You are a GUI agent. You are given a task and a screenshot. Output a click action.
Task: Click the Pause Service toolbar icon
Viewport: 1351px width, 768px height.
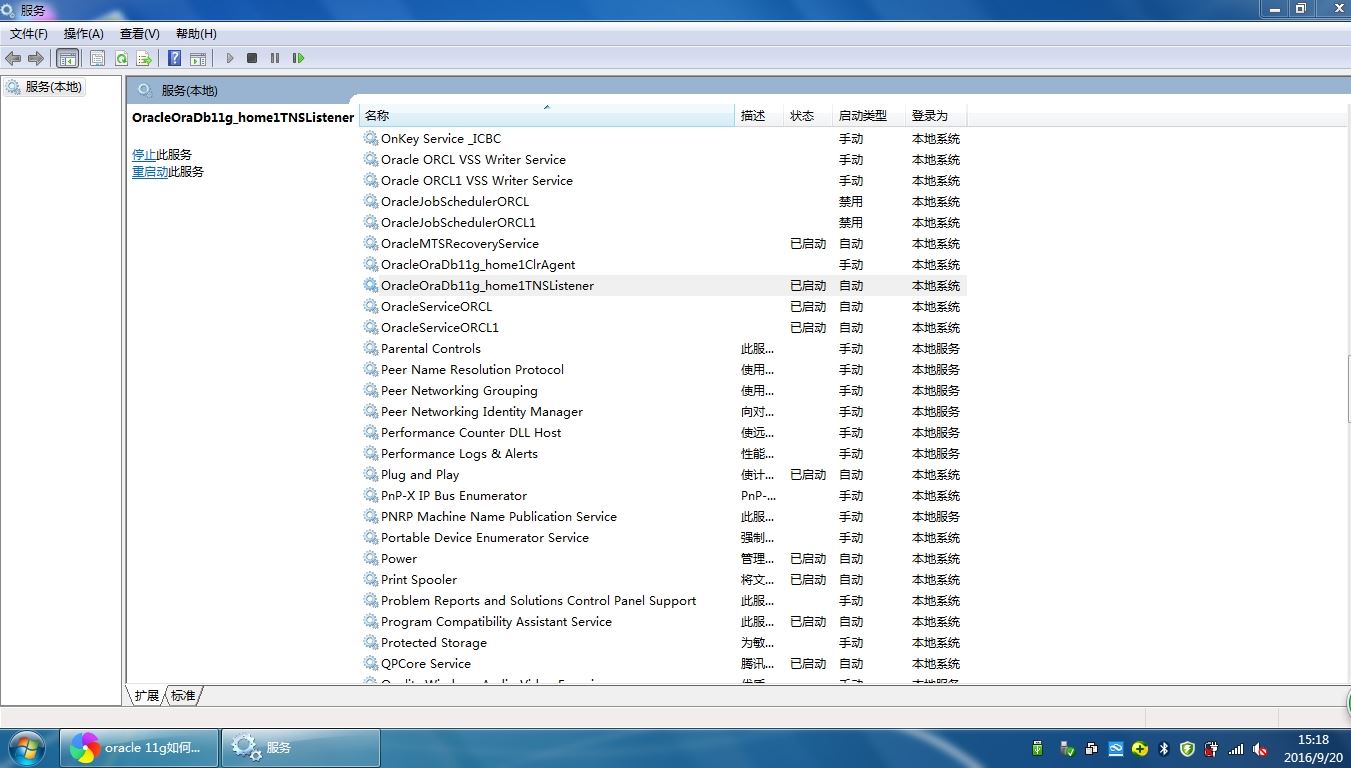275,58
